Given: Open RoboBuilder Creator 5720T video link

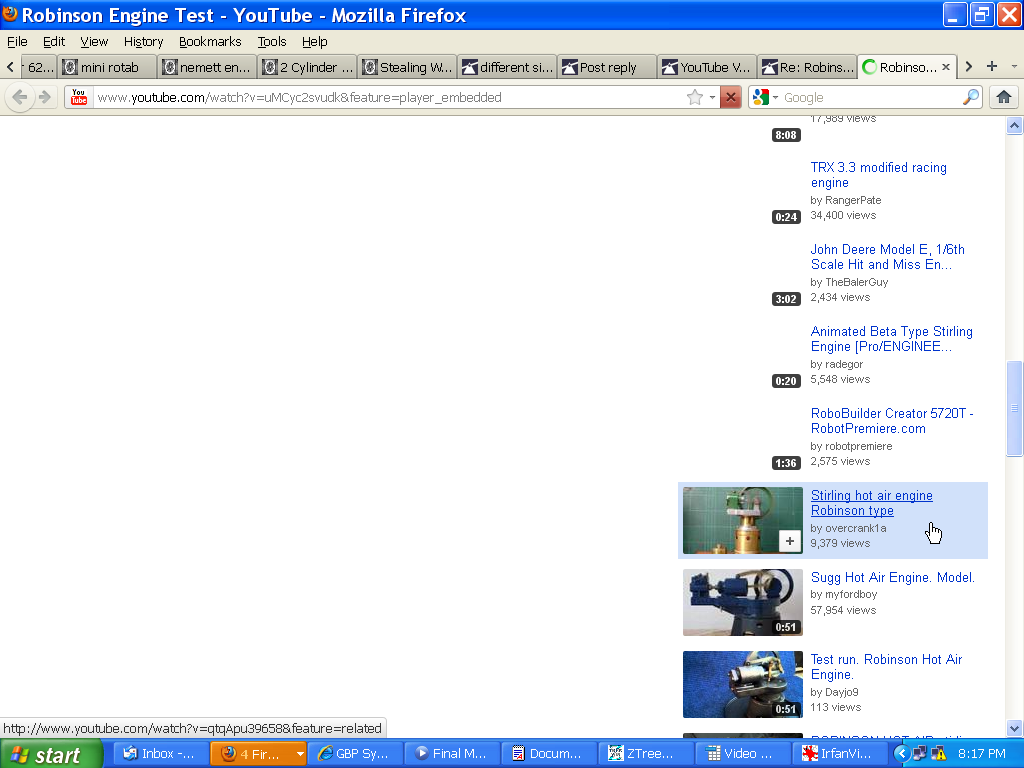Looking at the screenshot, I should pyautogui.click(x=891, y=421).
